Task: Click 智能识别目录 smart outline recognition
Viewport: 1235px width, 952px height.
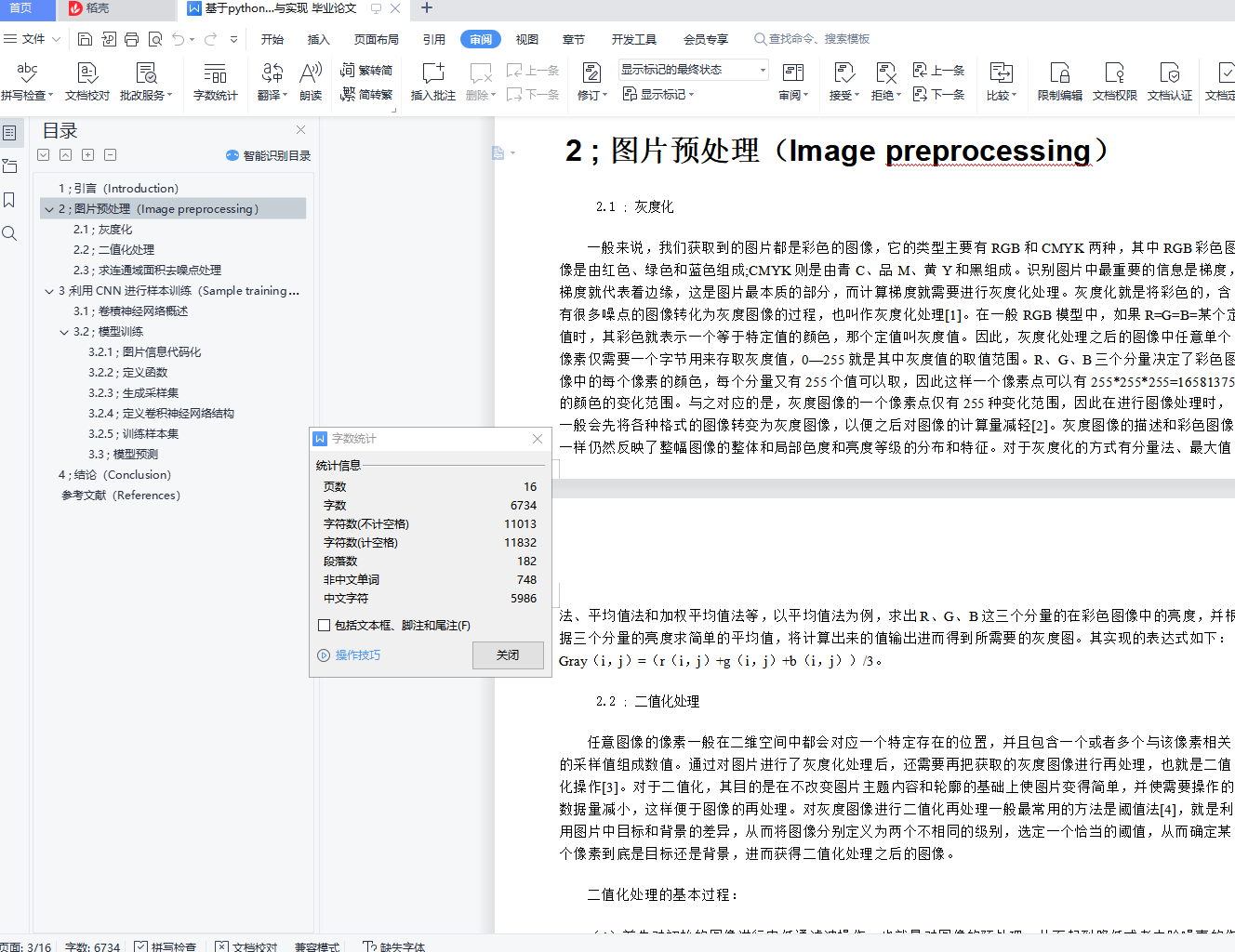Action: (x=269, y=155)
